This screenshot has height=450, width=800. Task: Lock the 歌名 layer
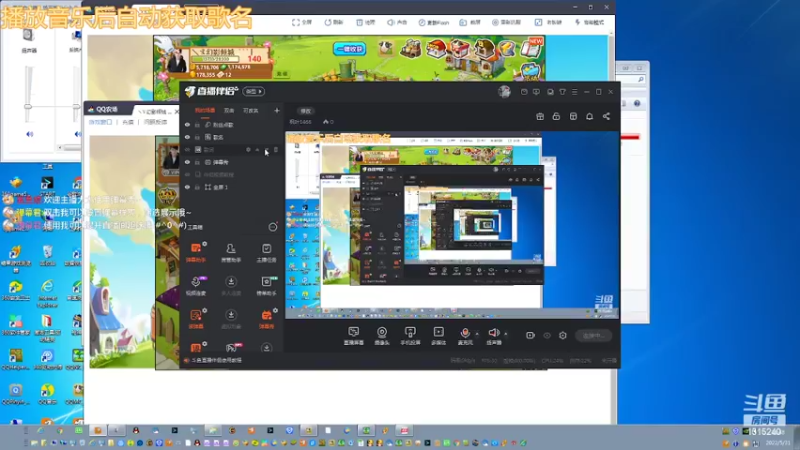click(x=197, y=137)
